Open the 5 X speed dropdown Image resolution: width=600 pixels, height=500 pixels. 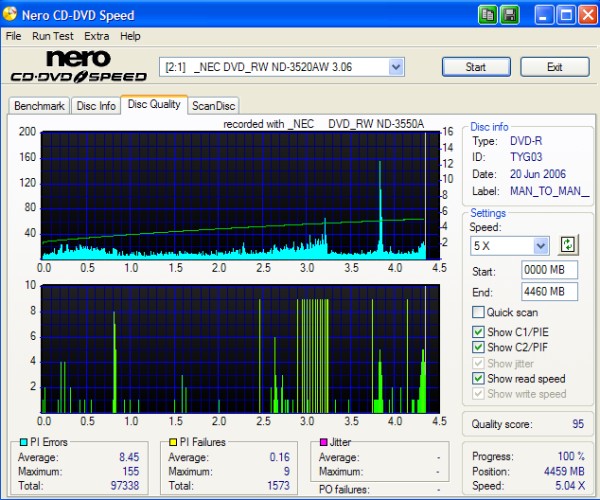coord(541,246)
